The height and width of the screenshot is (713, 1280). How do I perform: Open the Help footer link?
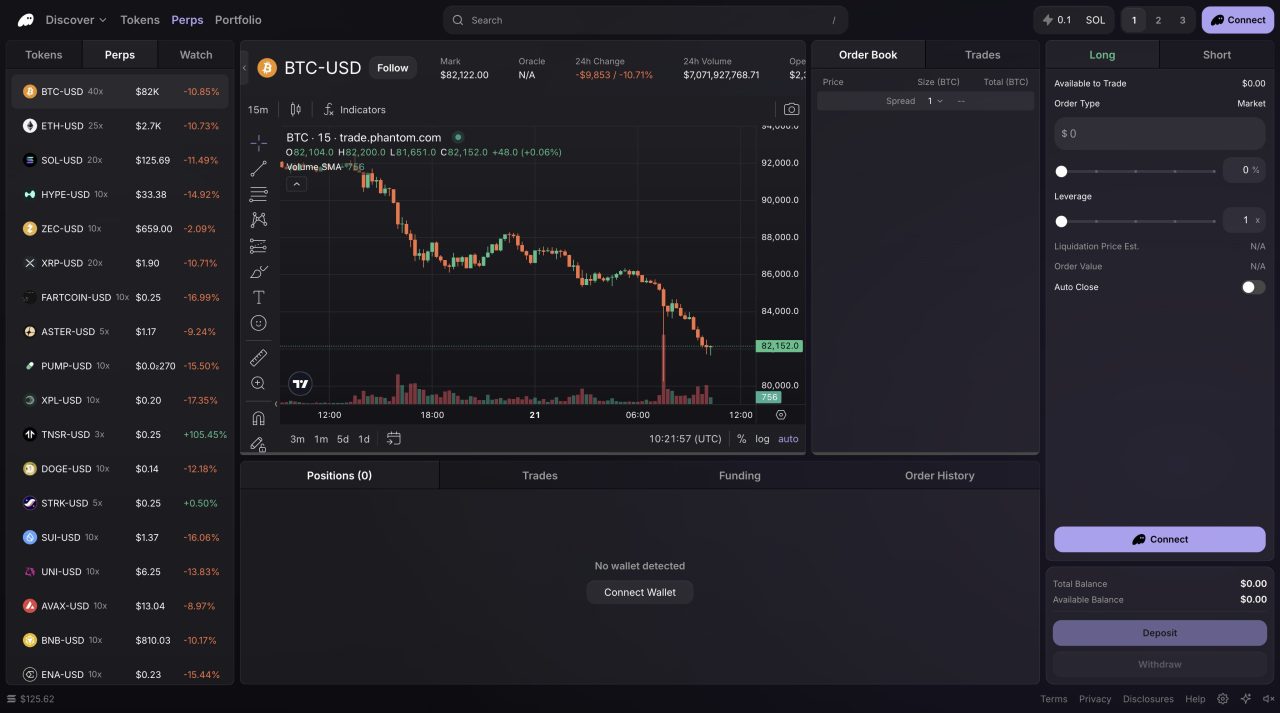[1195, 699]
